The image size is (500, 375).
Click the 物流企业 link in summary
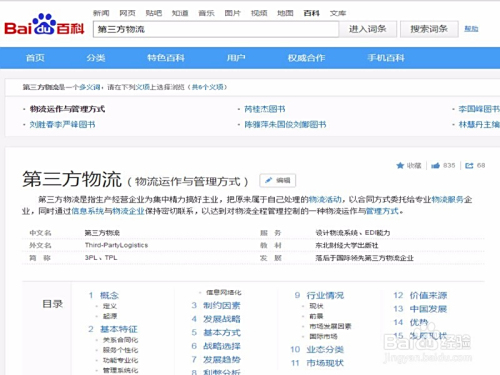point(128,211)
